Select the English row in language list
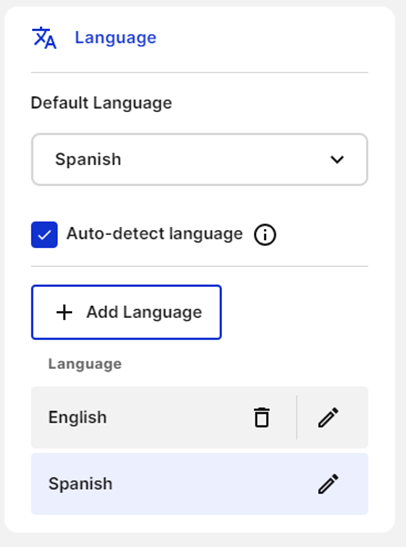 [200, 417]
